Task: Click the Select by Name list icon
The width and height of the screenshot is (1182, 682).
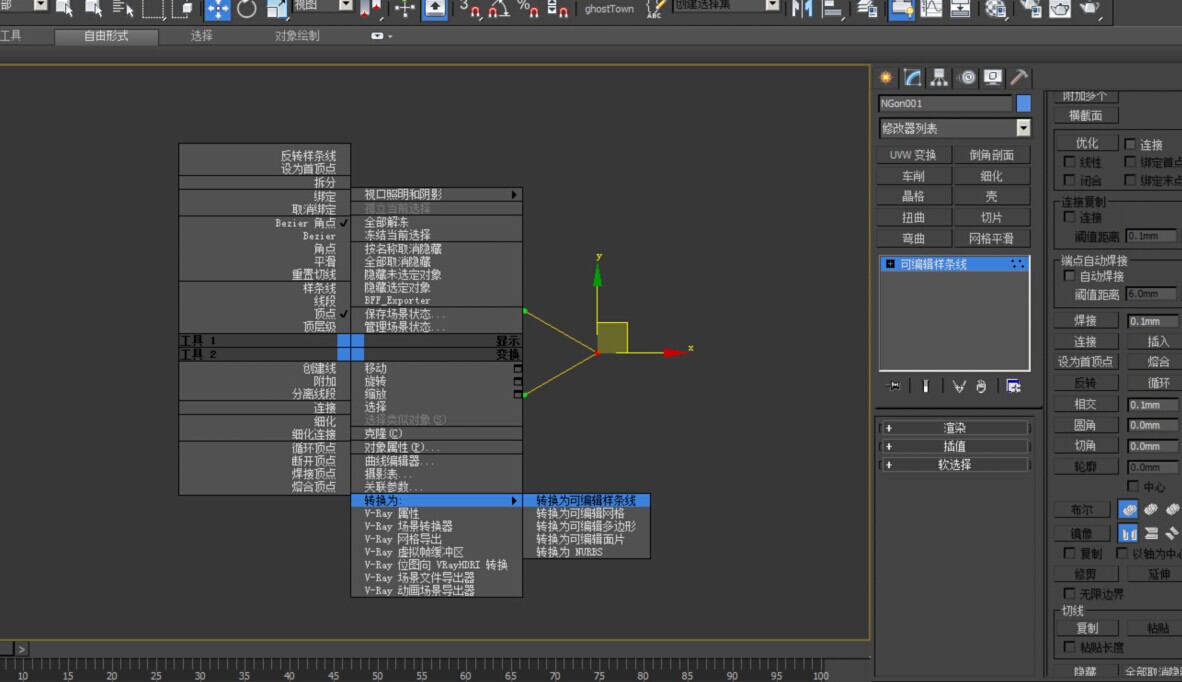Action: click(123, 9)
